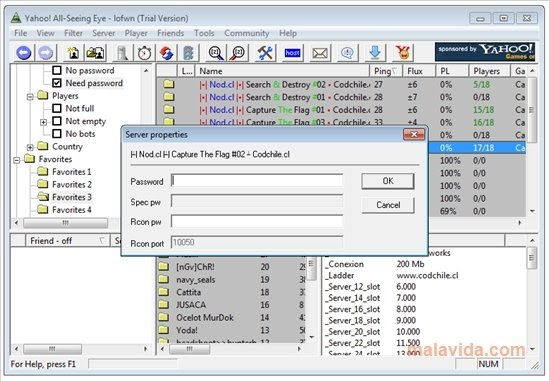Click folder icon of Search & Destroy #02 server
This screenshot has width=549, height=381.
click(x=169, y=84)
